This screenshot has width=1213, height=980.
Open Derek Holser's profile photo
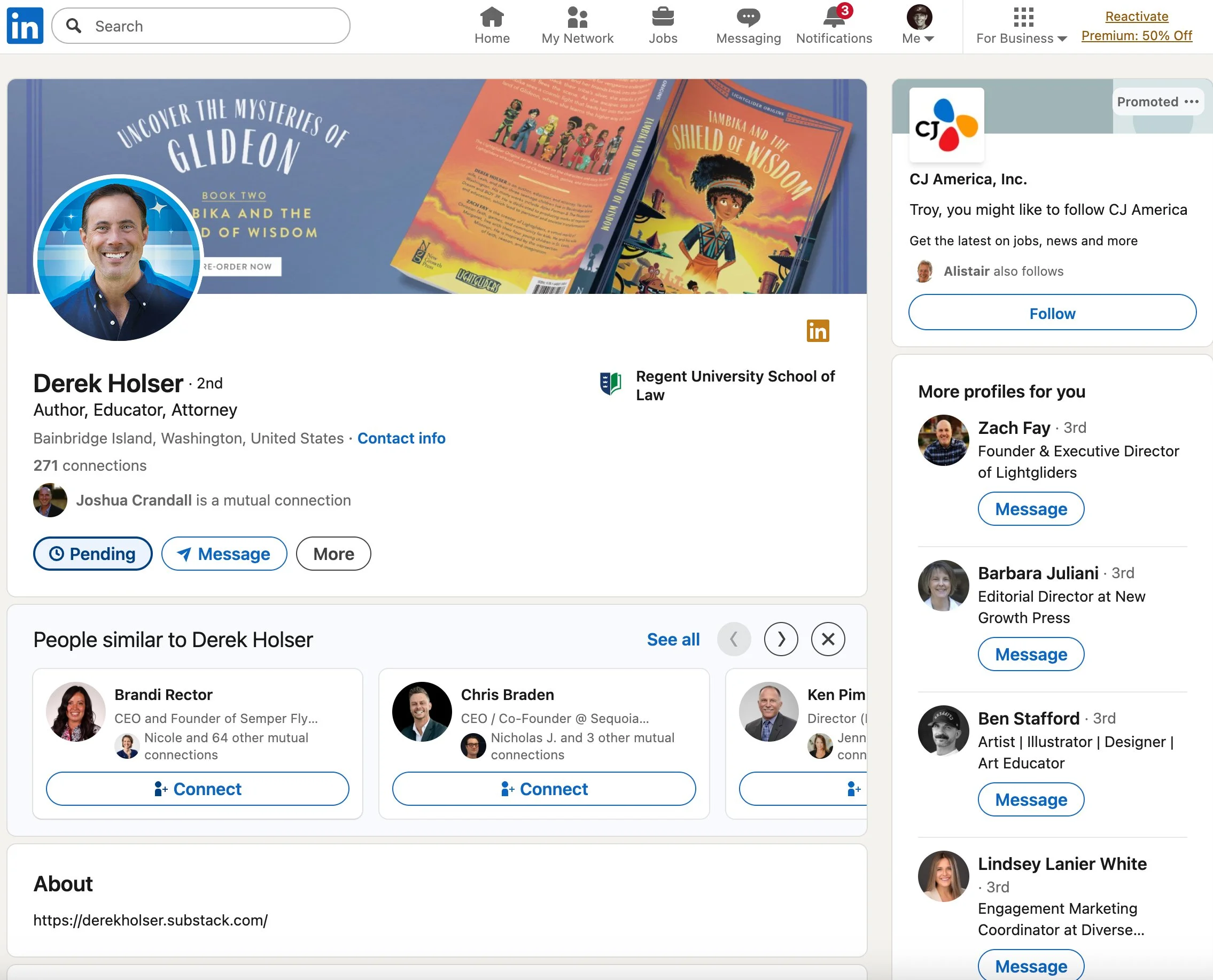[119, 258]
